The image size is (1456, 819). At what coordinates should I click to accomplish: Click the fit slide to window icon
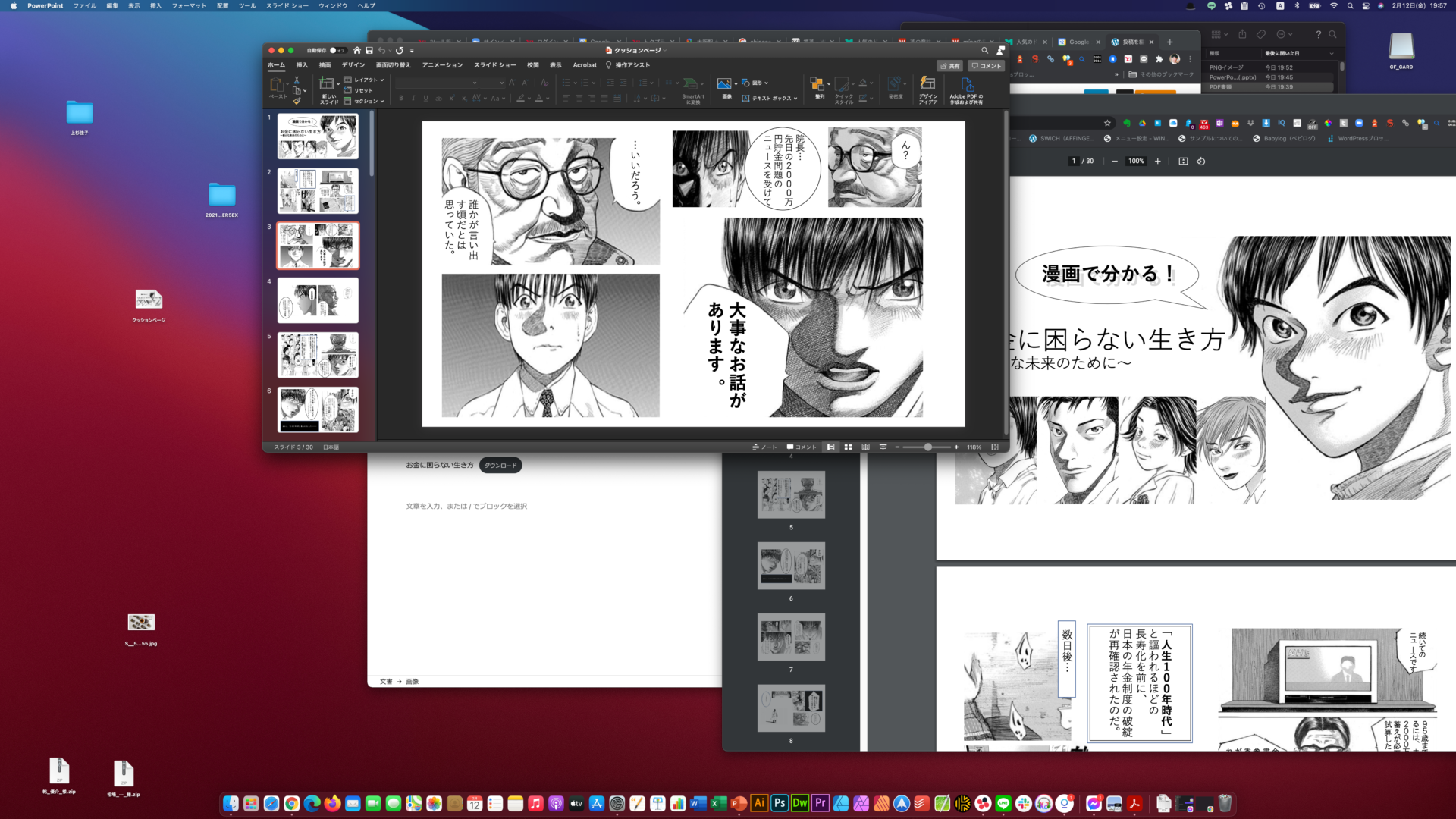pyautogui.click(x=995, y=447)
